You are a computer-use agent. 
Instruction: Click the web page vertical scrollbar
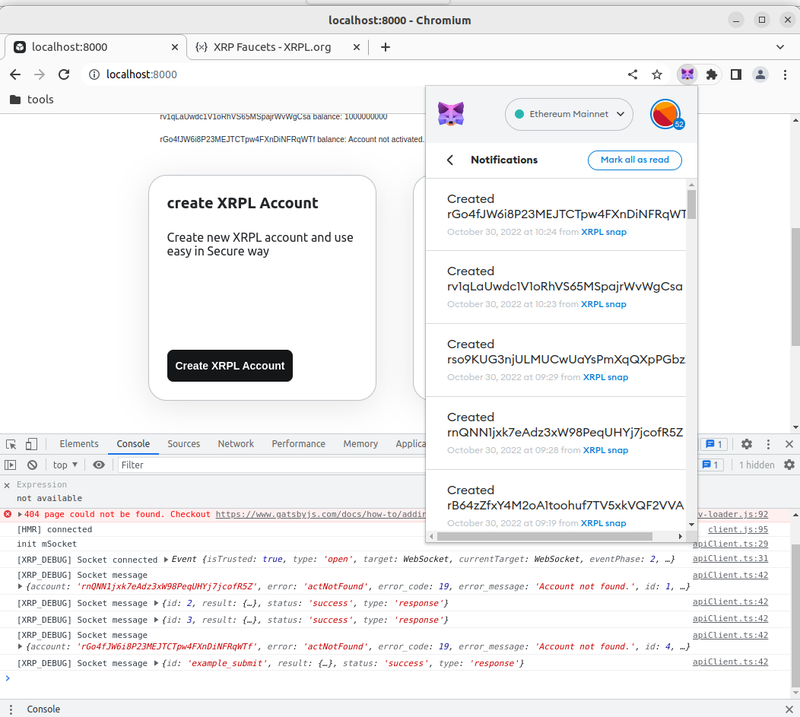coord(795,287)
